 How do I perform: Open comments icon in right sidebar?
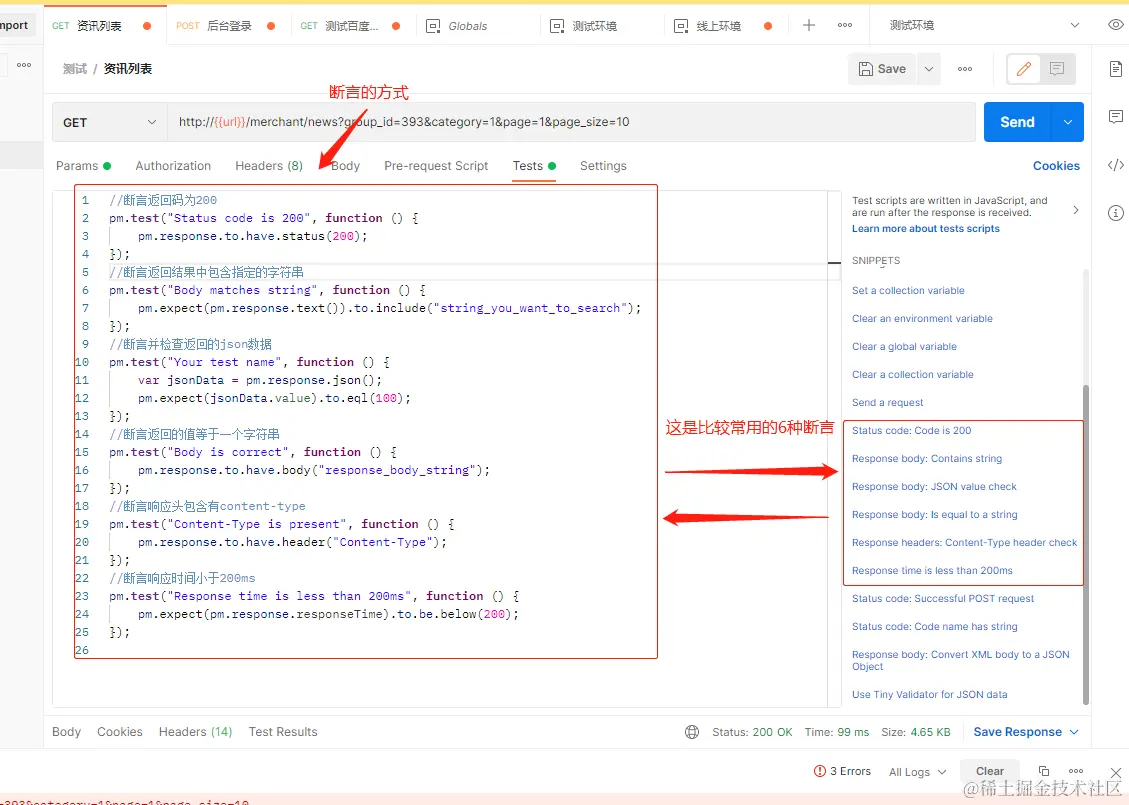click(x=1115, y=117)
